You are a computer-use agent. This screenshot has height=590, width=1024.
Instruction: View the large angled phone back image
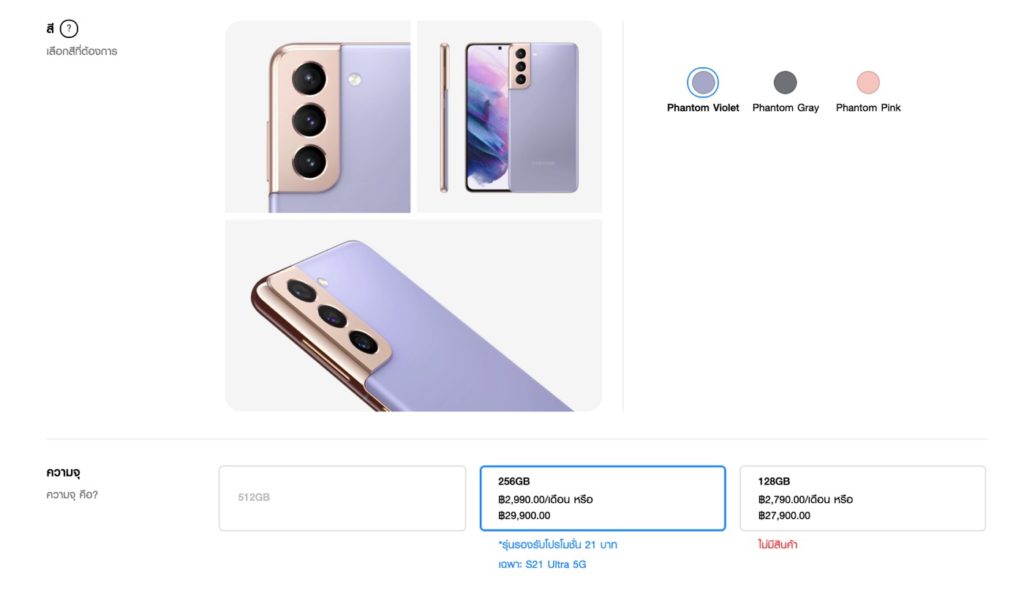pyautogui.click(x=413, y=315)
